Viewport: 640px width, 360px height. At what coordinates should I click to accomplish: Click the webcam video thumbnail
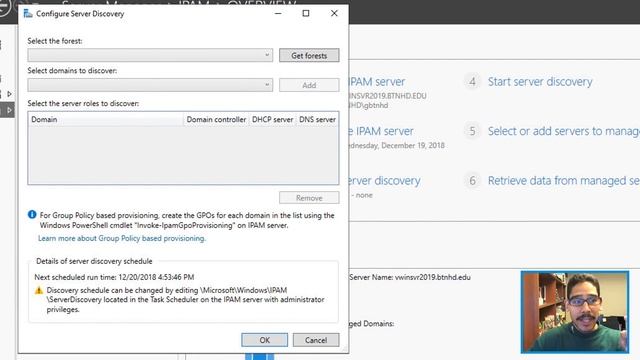575,312
